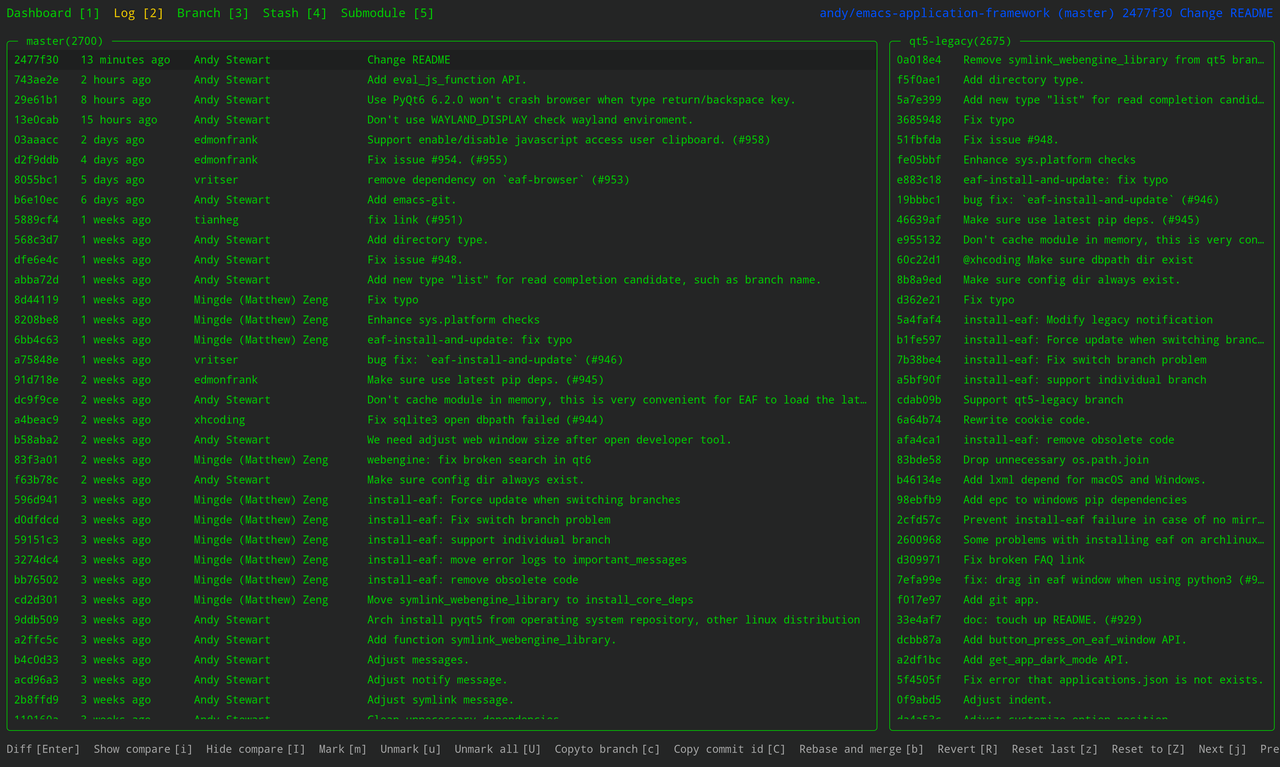Select commit dcbb87a button_press_on_eaf_window API

pos(1081,640)
